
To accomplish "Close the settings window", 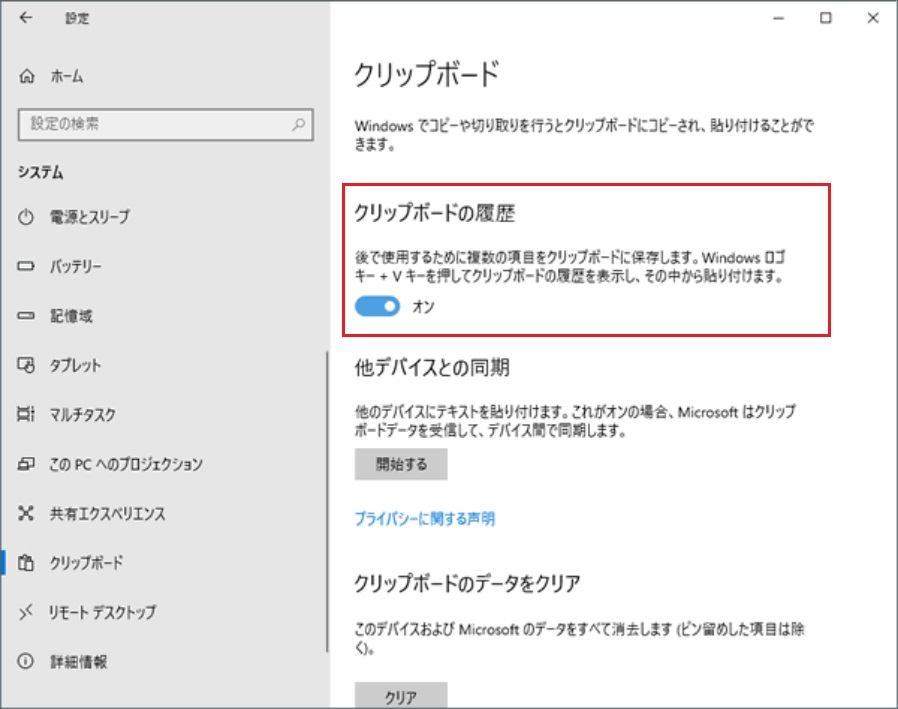I will (x=873, y=18).
